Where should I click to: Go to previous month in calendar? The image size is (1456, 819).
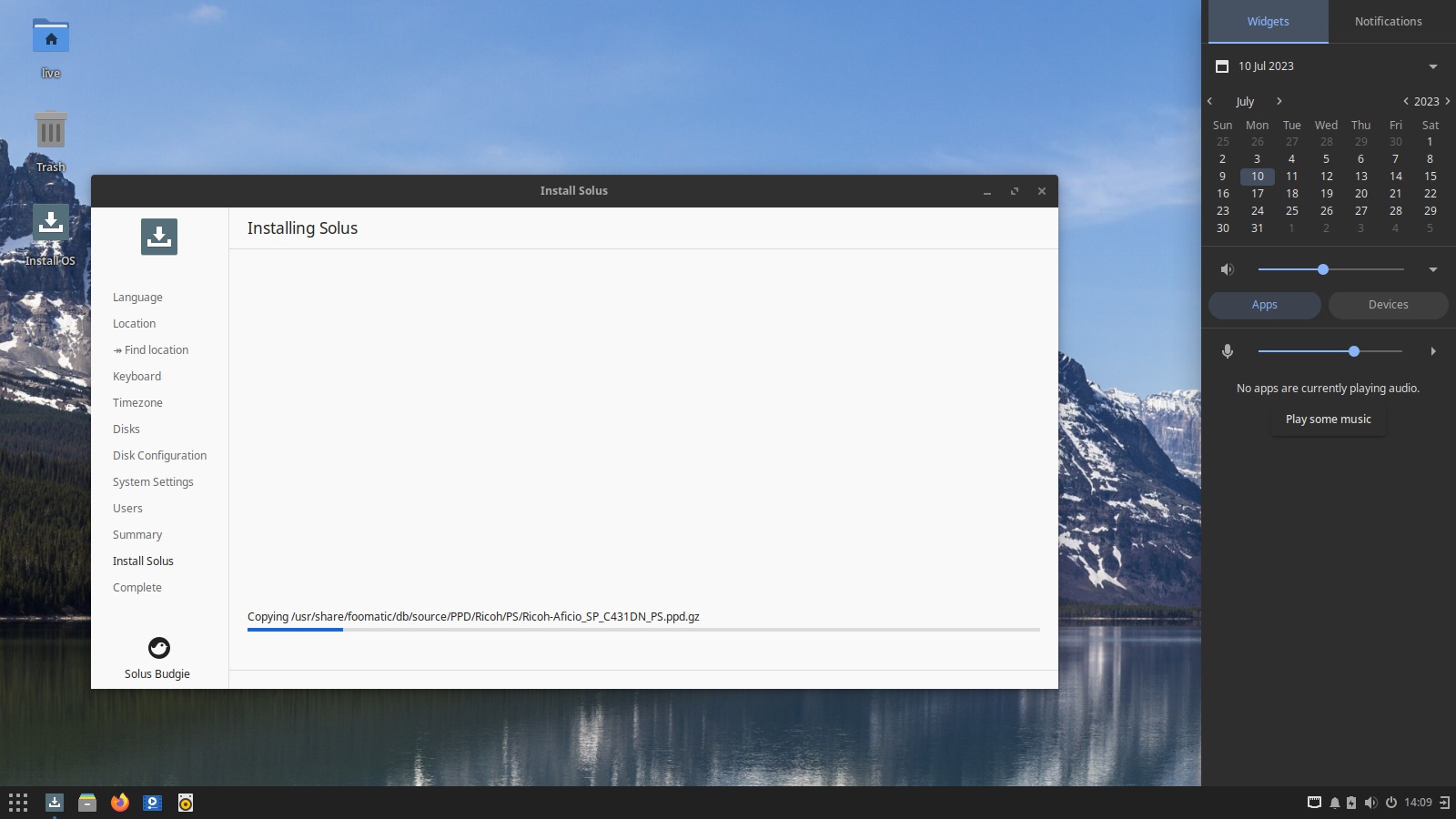click(1210, 101)
